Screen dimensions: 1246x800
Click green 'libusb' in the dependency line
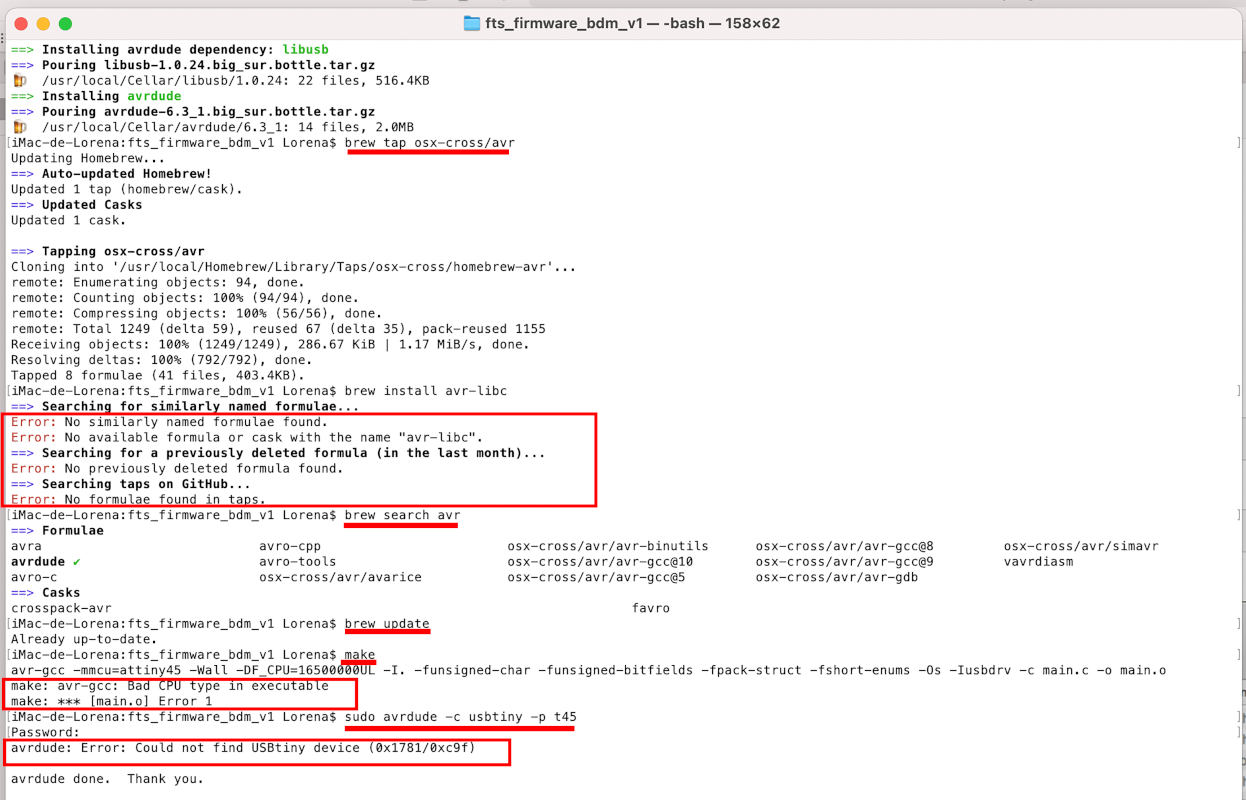pyautogui.click(x=305, y=50)
